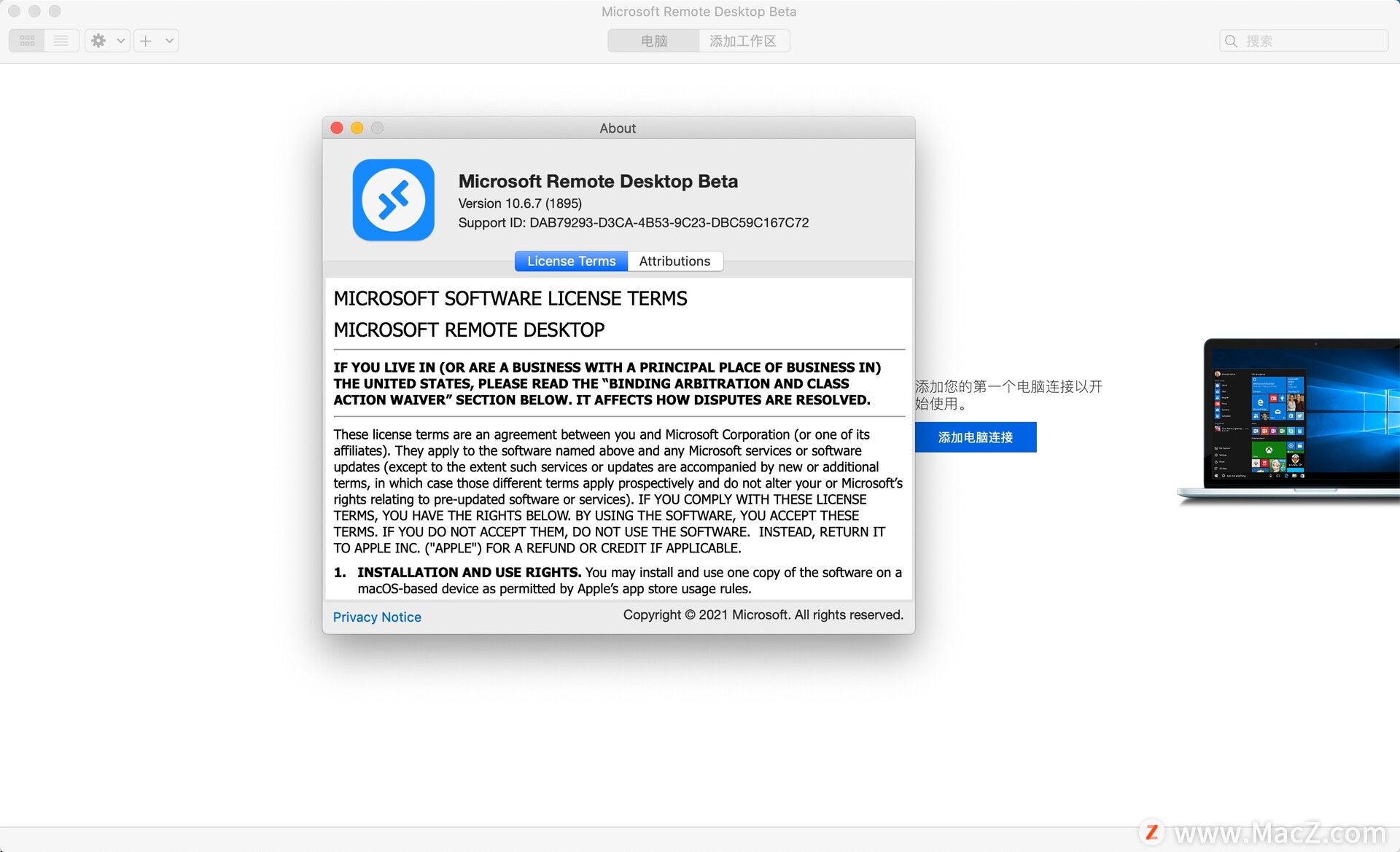Click the Privacy Notice link
1400x852 pixels.
tap(377, 616)
